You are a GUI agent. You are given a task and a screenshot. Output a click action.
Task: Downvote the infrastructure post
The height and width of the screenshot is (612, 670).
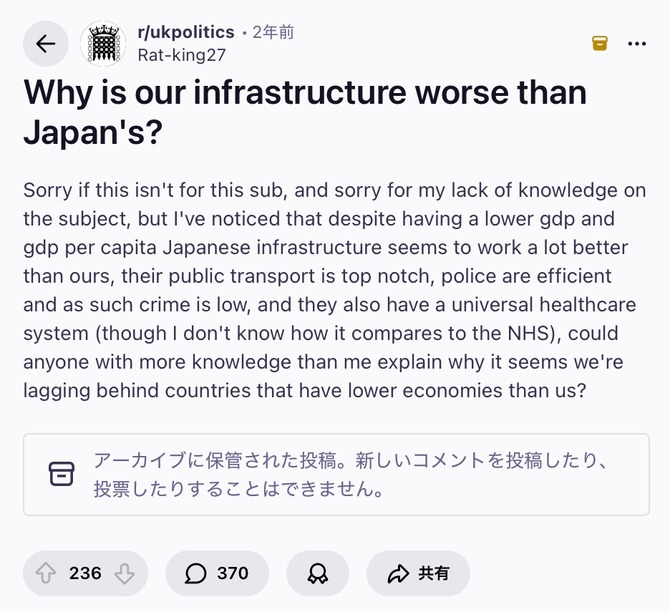click(x=124, y=573)
